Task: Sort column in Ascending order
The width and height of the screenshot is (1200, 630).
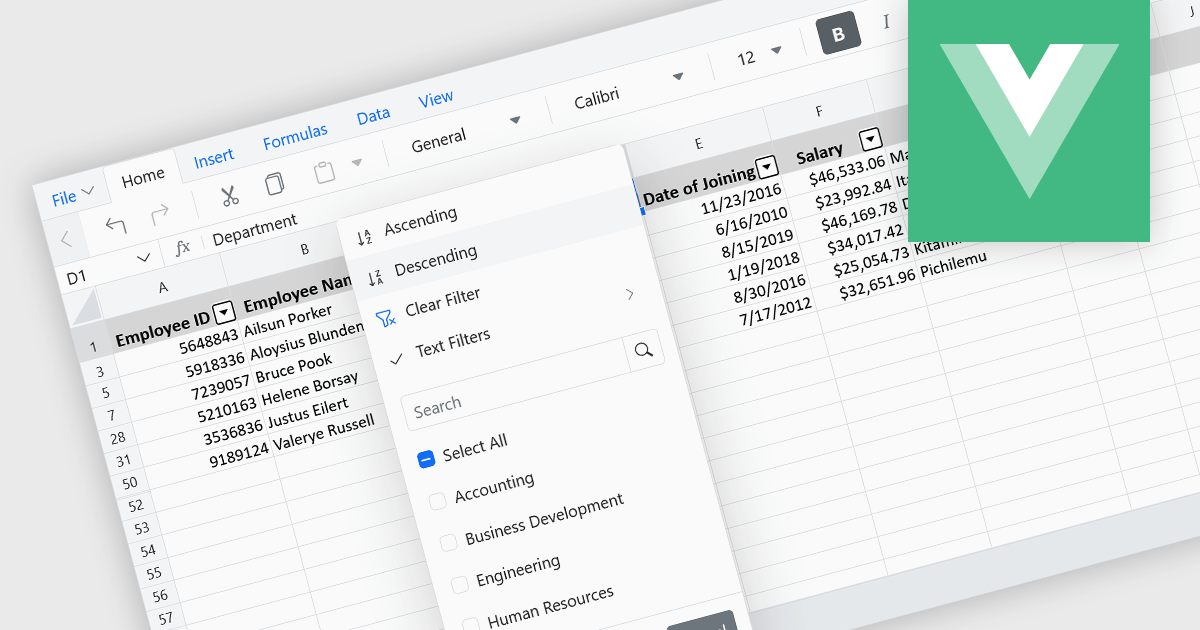Action: pyautogui.click(x=420, y=216)
